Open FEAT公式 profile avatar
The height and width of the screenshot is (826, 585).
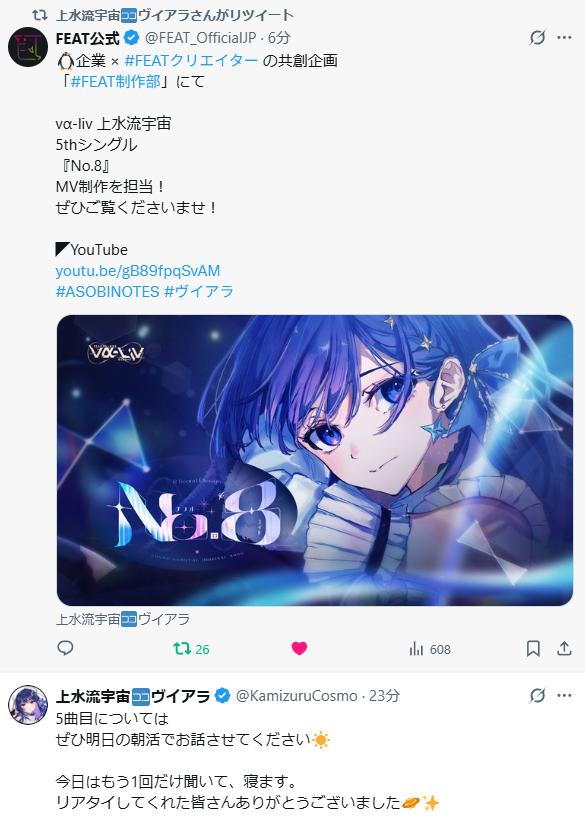(x=28, y=47)
